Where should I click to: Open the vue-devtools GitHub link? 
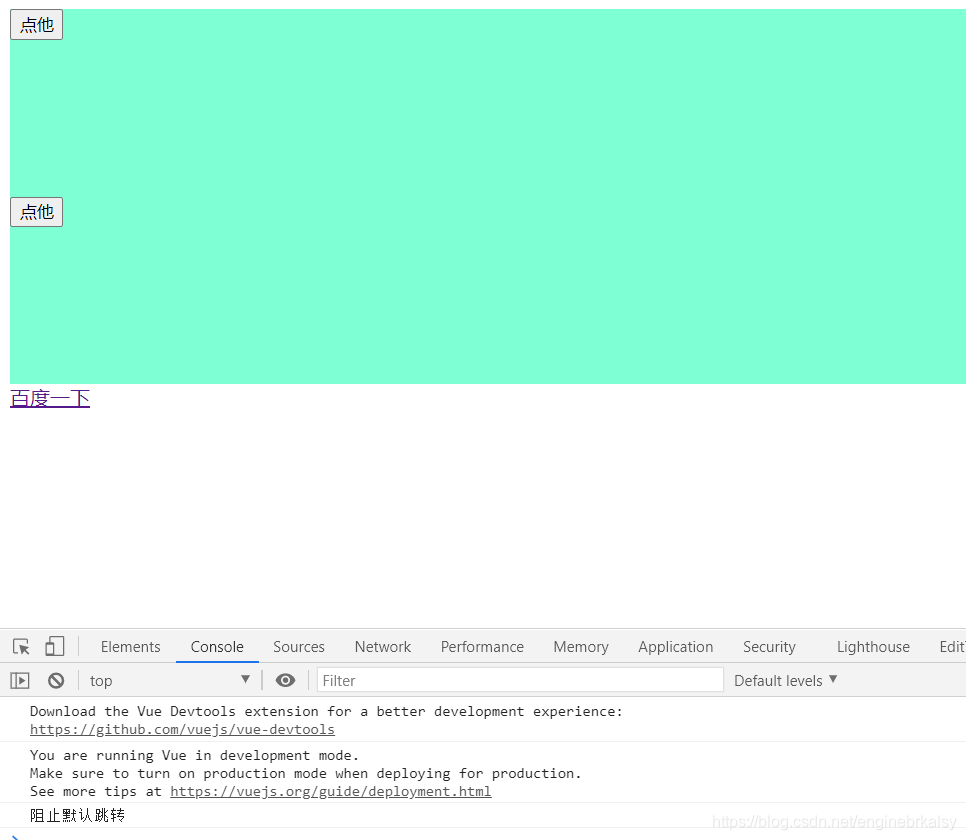(182, 730)
